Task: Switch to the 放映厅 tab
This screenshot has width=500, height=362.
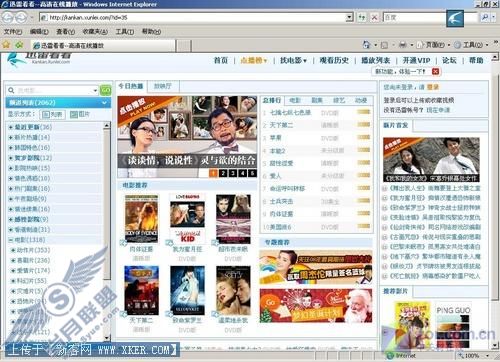Action: tap(163, 86)
